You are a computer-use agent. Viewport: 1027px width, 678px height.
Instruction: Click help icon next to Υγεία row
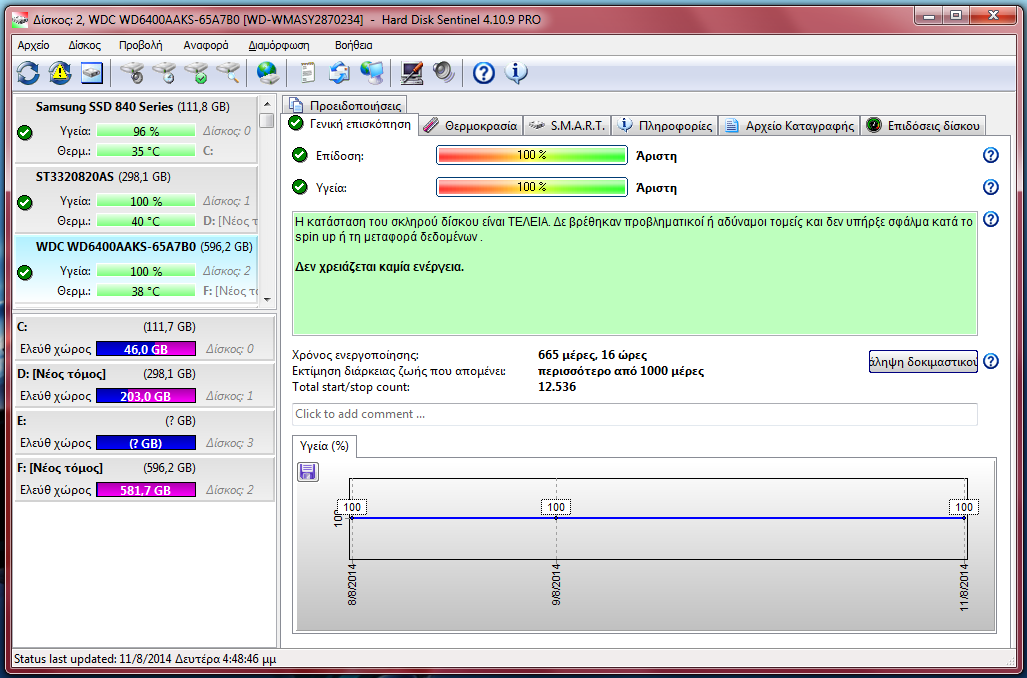[991, 187]
